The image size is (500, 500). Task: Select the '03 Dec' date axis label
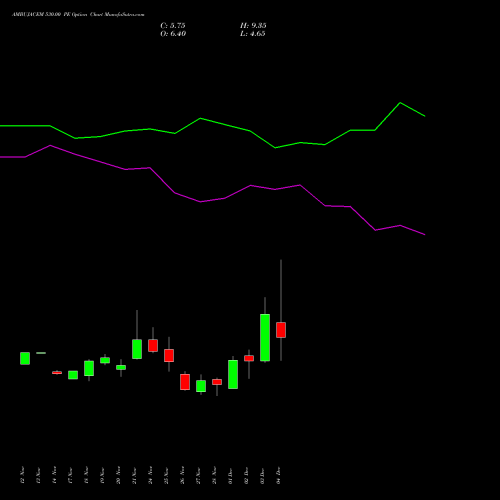click(262, 475)
